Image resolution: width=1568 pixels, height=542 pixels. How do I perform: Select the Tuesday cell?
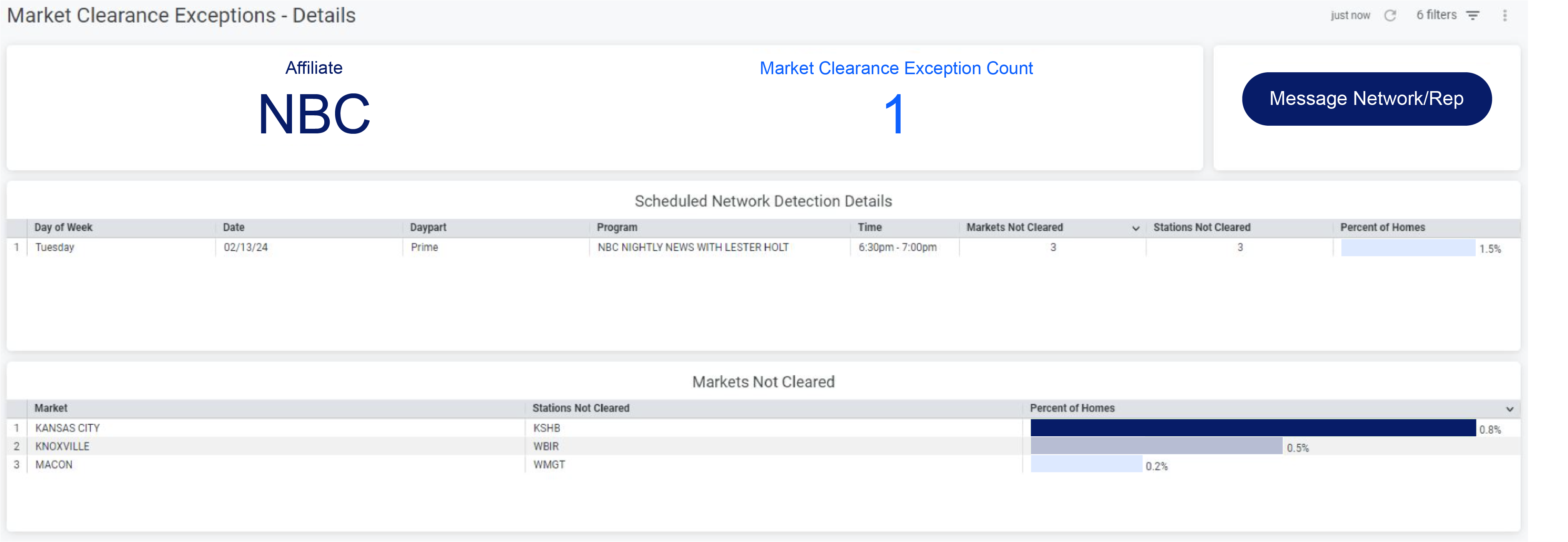pos(121,247)
